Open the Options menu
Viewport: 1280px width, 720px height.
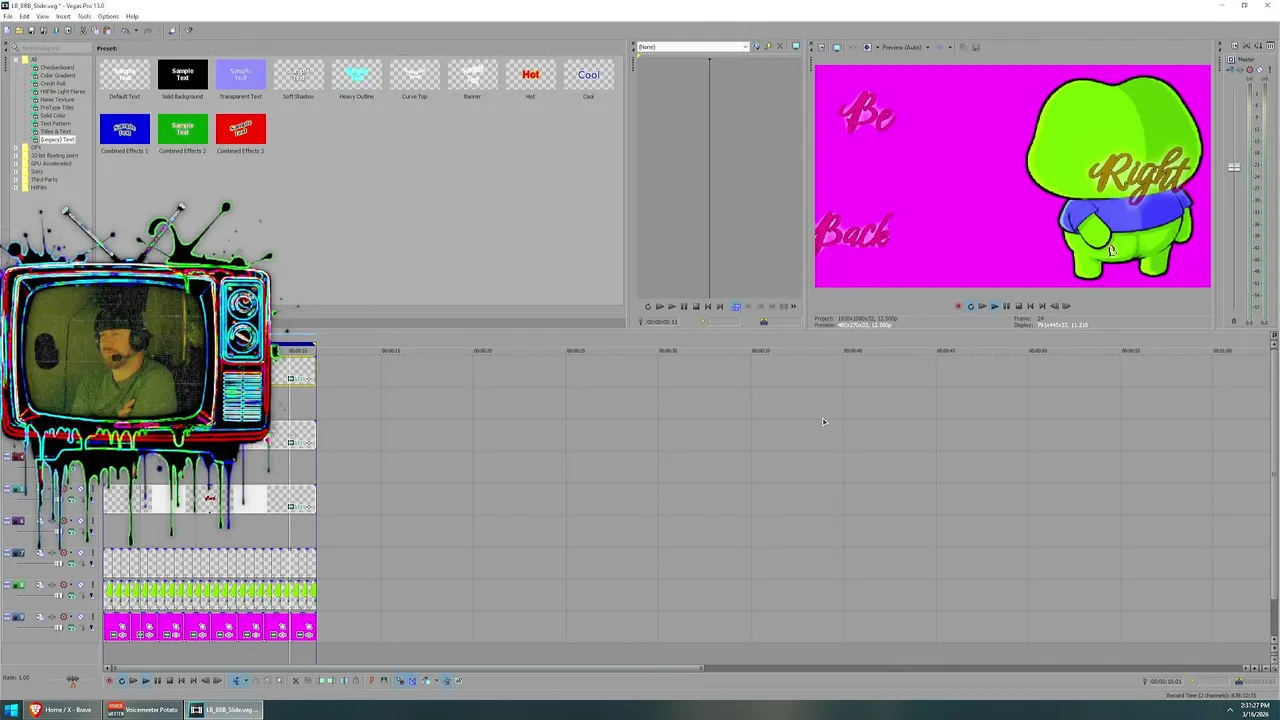[x=108, y=16]
